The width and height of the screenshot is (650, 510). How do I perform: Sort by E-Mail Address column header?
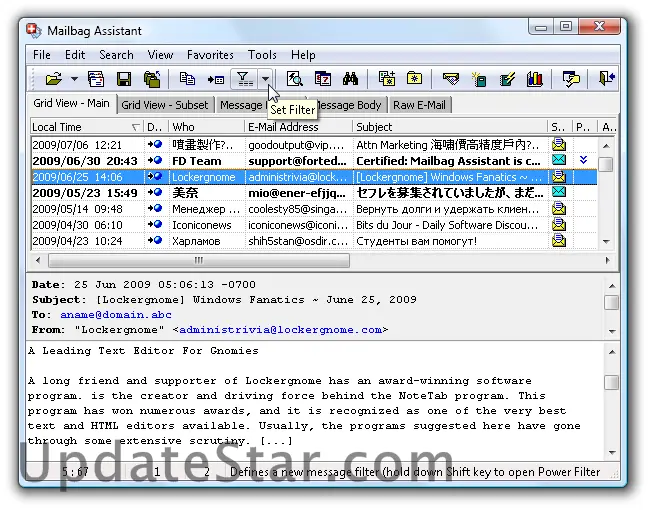coord(298,127)
